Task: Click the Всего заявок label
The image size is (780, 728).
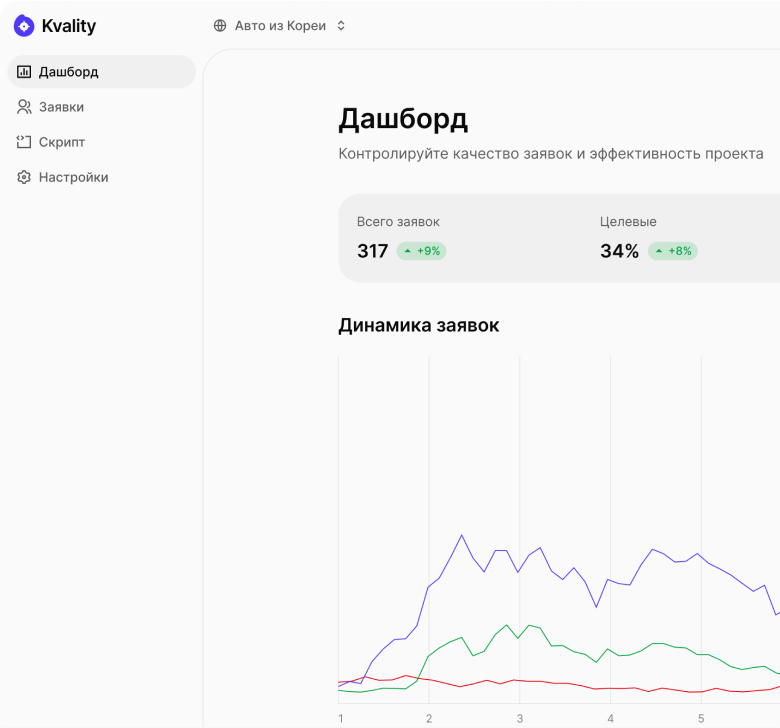Action: (398, 221)
